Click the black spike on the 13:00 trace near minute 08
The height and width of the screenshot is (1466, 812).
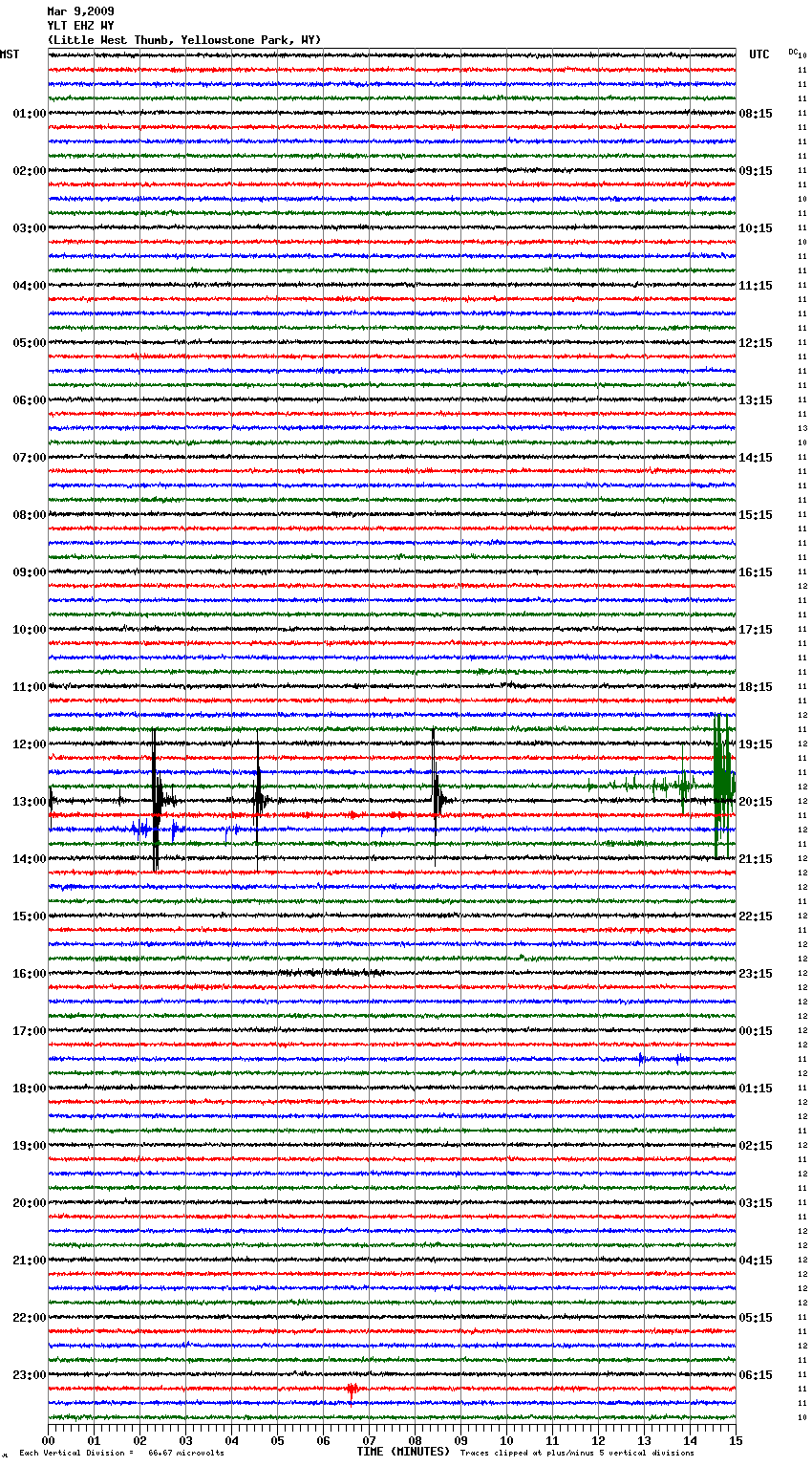(435, 798)
